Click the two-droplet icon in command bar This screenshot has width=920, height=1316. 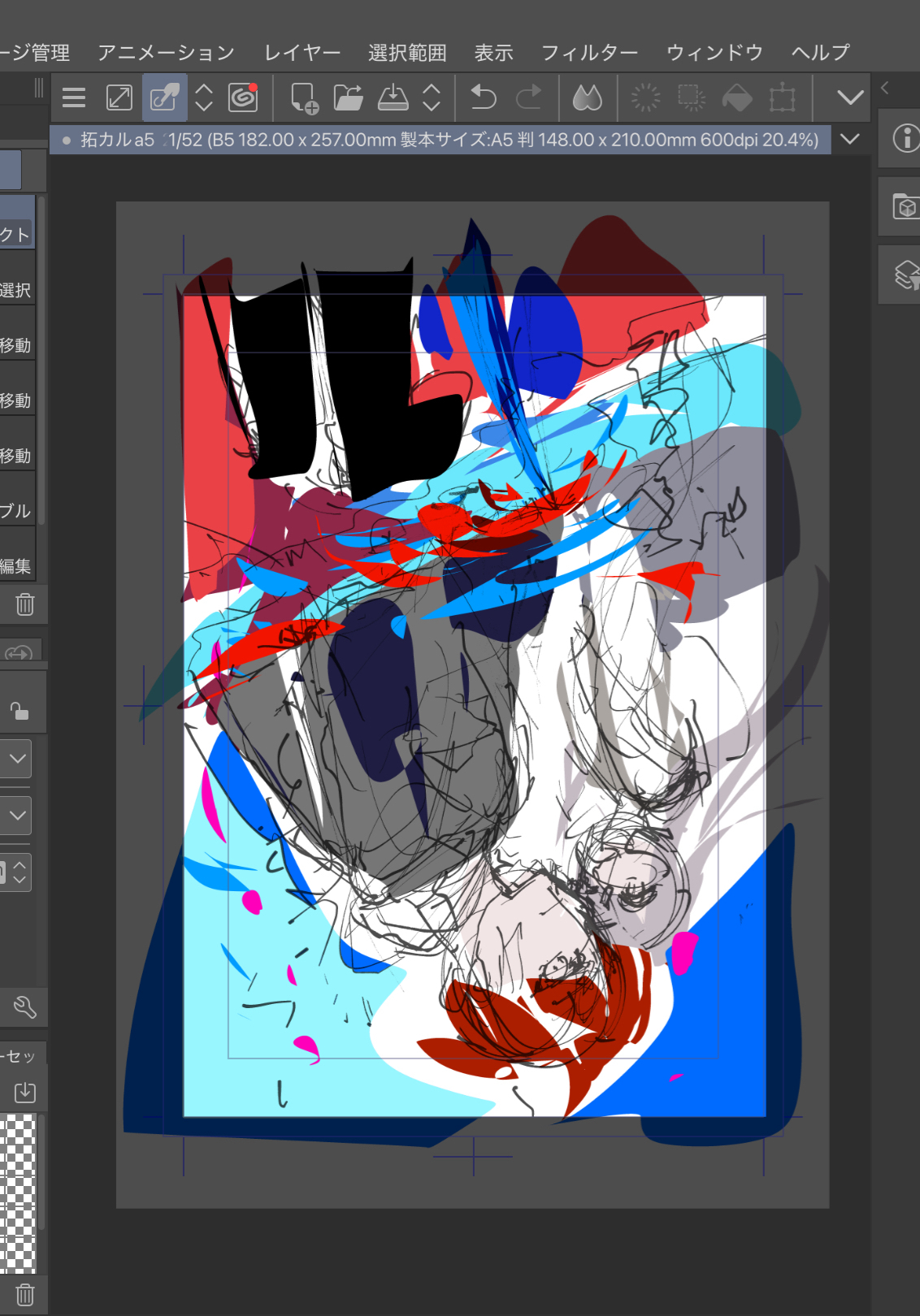(x=587, y=98)
